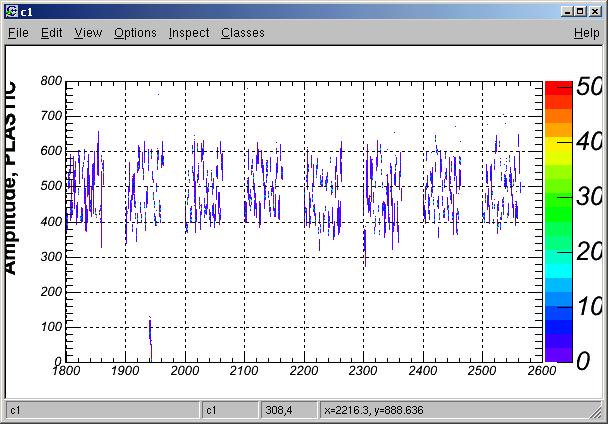Viewport: 608px width, 424px height.
Task: Click the violet bottom of color palette
Action: [559, 355]
